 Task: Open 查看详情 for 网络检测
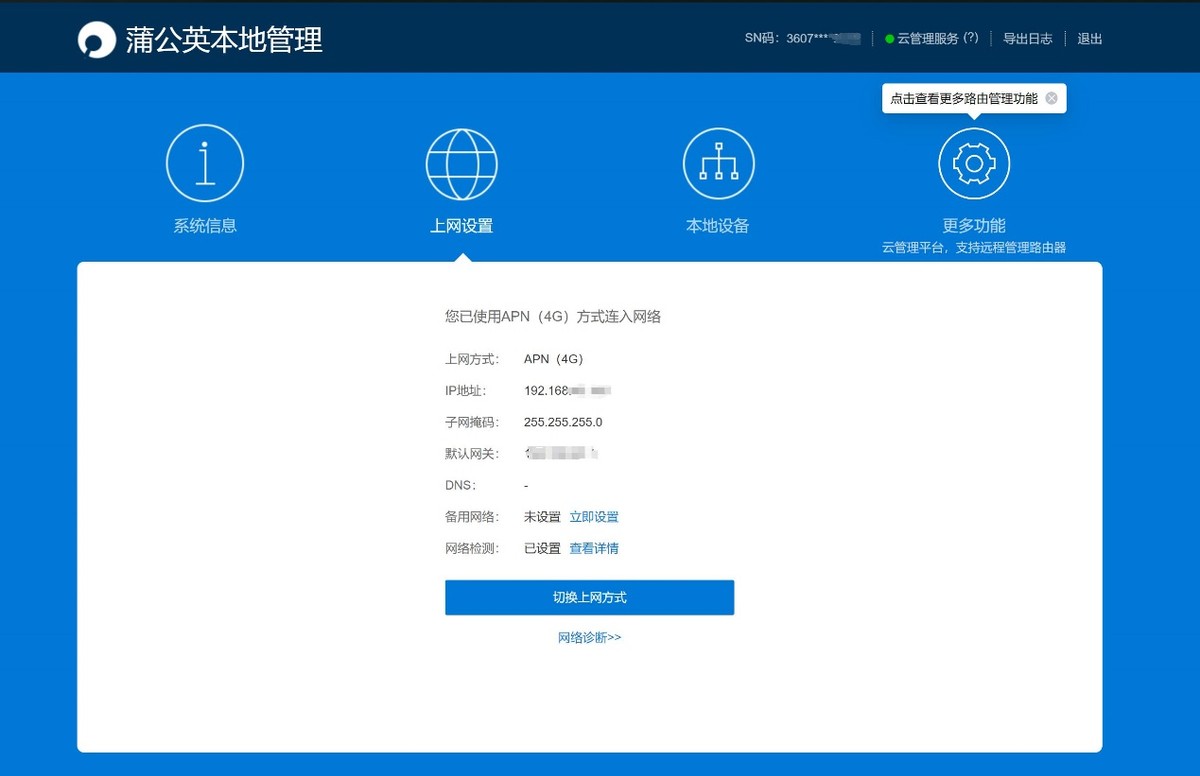tap(594, 548)
